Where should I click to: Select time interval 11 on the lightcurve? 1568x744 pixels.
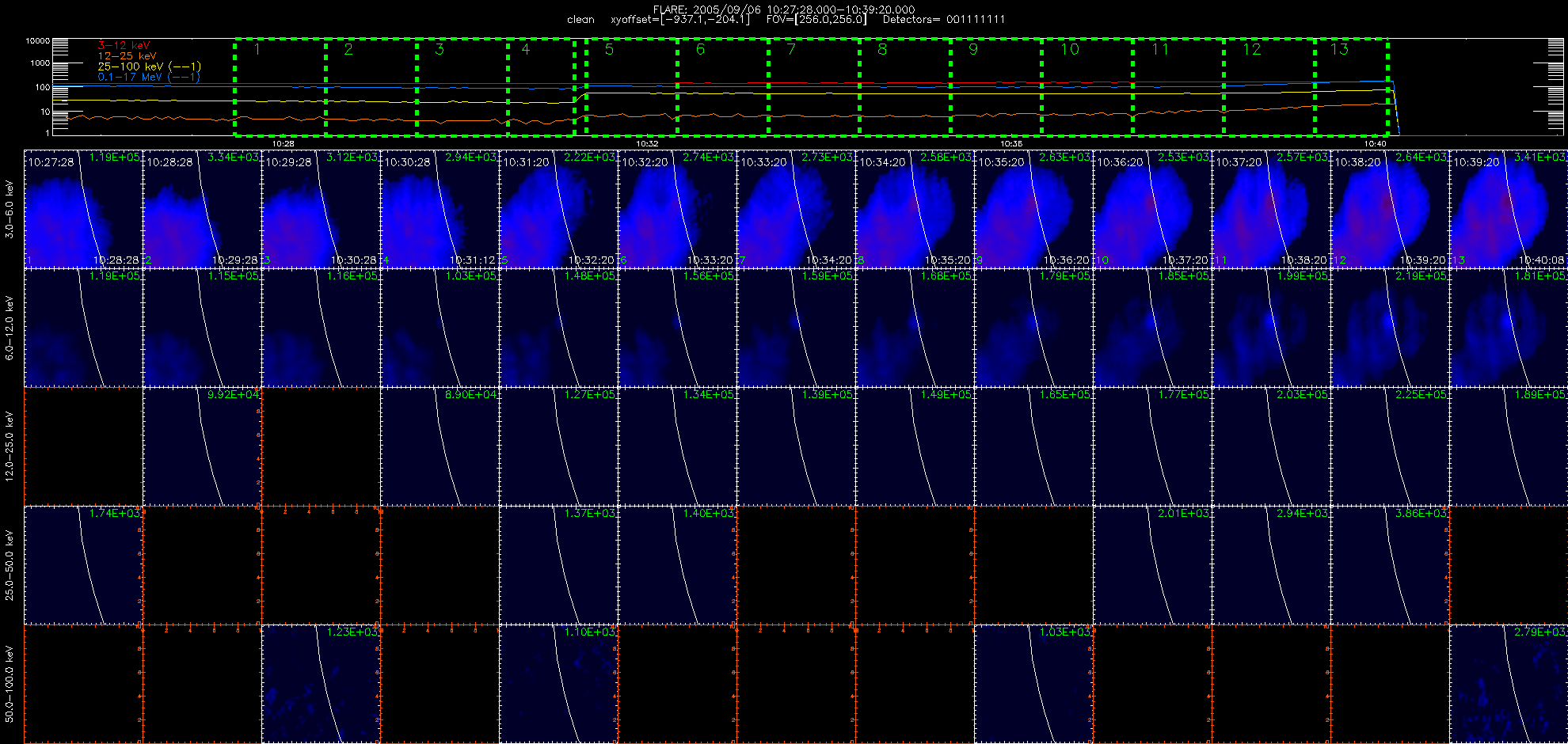click(1178, 87)
